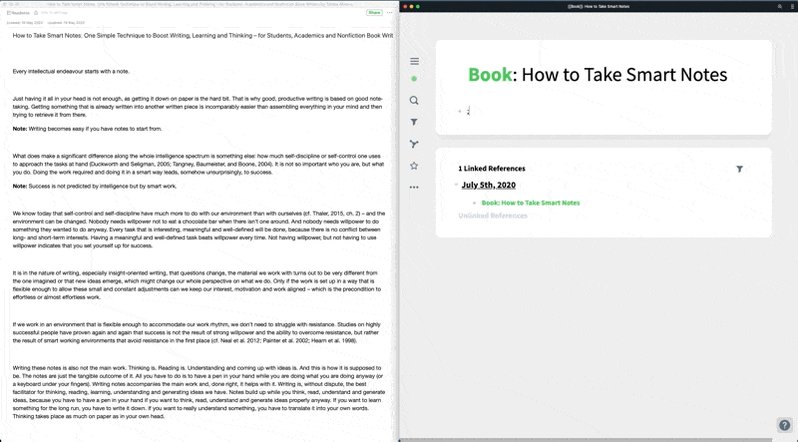Click the created date in Evernote header
The width and height of the screenshot is (798, 442).
pyautogui.click(x=25, y=23)
